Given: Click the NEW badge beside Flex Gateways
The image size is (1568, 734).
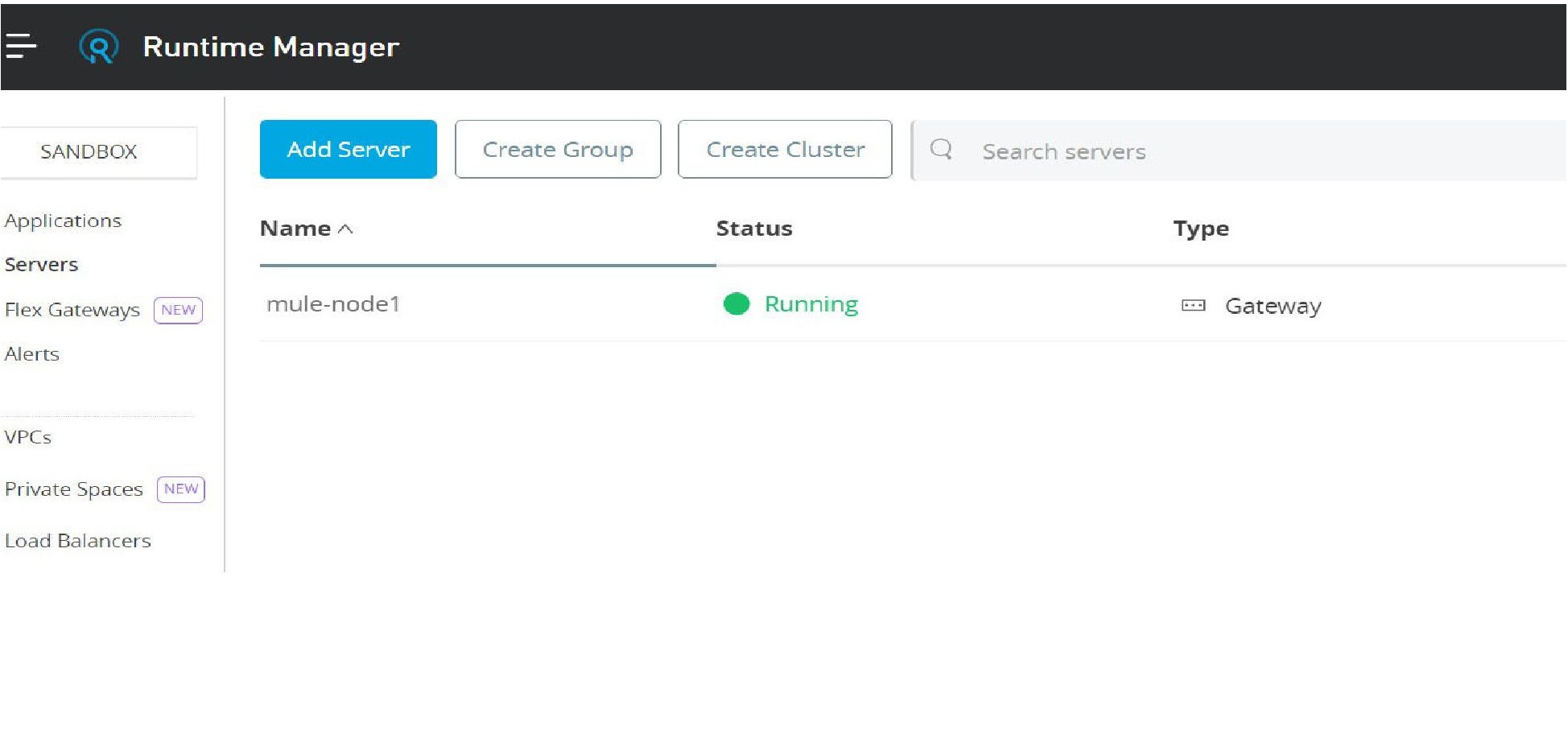Looking at the screenshot, I should point(178,310).
